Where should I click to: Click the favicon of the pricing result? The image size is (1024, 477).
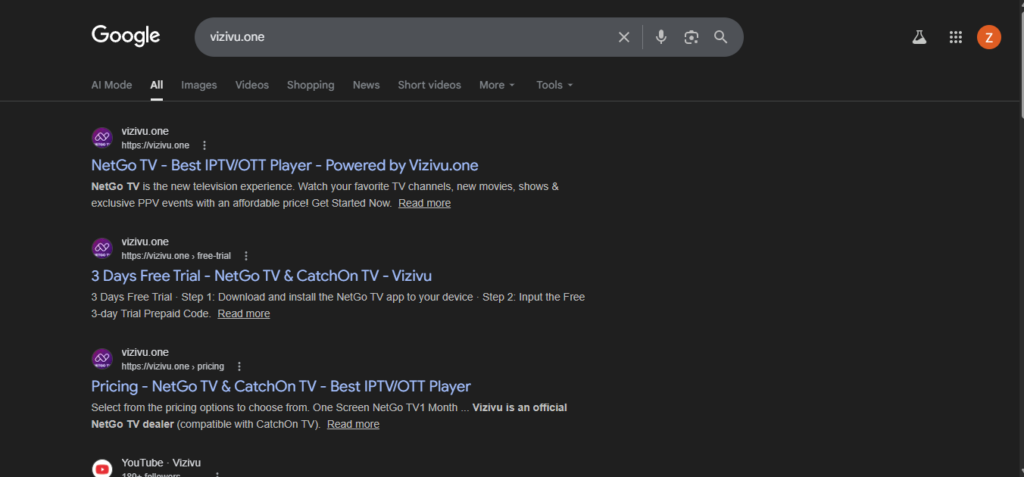pos(102,359)
